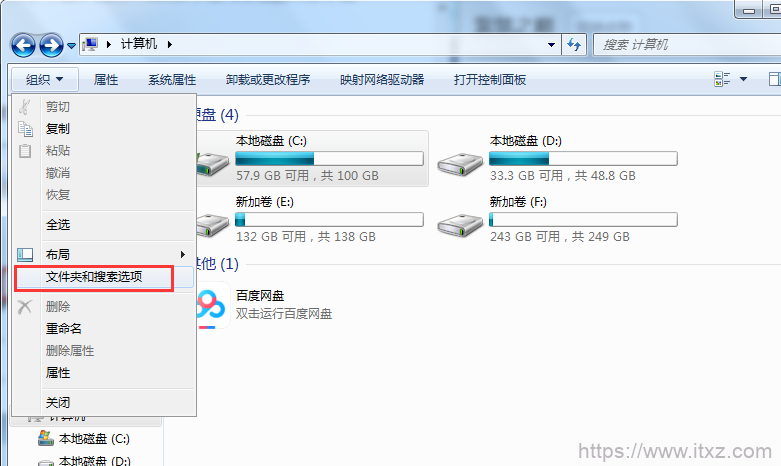Click the Forward navigation arrow
This screenshot has width=781, height=466.
click(51, 46)
